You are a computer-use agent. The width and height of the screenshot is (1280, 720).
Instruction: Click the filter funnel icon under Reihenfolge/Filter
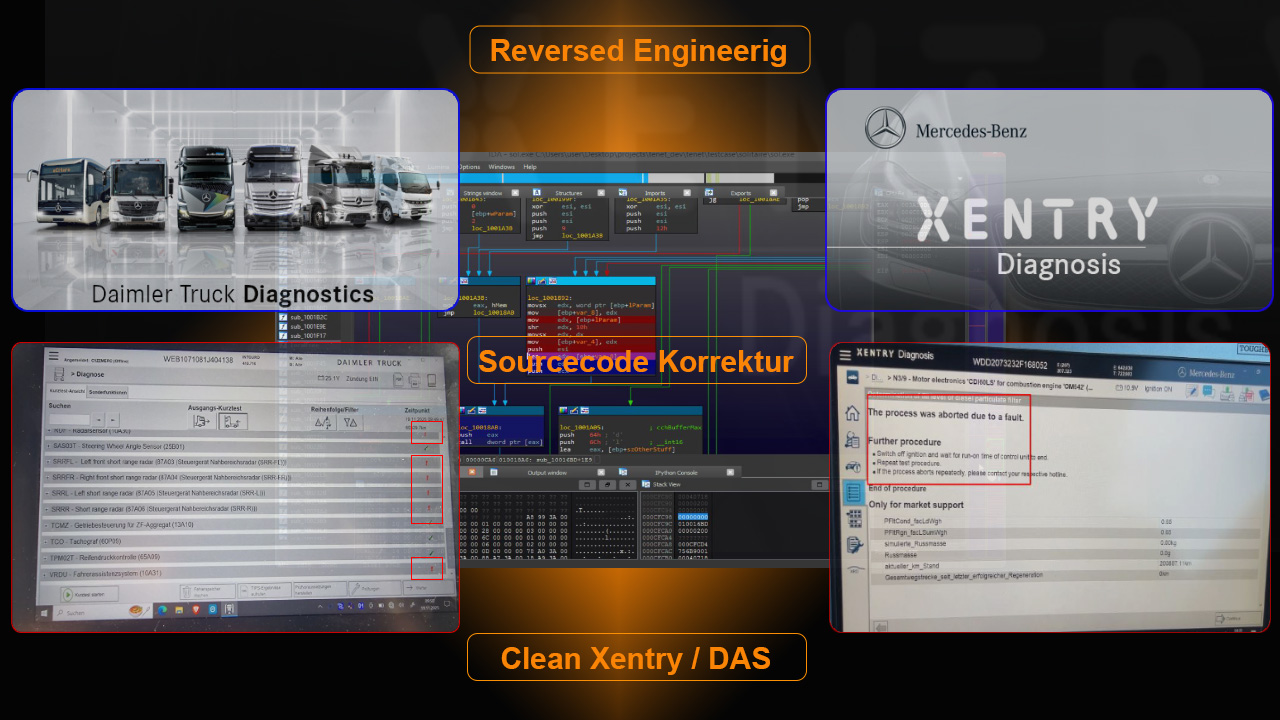350,423
